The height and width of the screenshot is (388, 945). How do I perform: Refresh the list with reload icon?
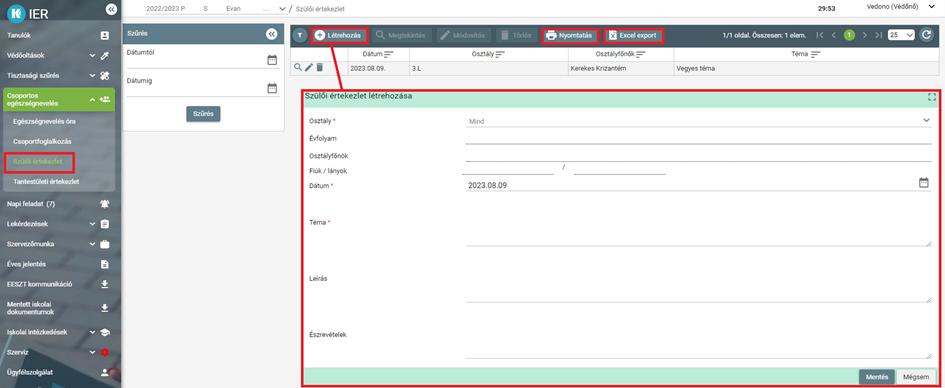[926, 36]
